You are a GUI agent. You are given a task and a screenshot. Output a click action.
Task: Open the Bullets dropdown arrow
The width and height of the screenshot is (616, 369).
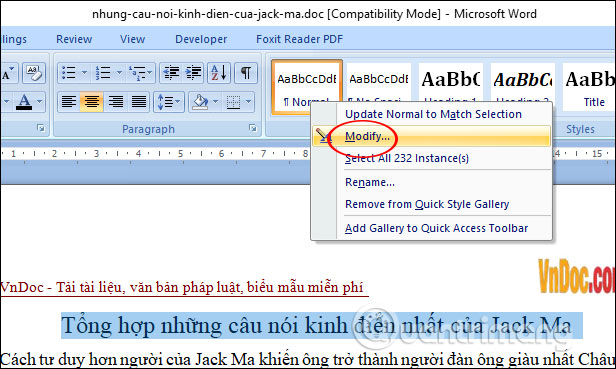[x=84, y=73]
